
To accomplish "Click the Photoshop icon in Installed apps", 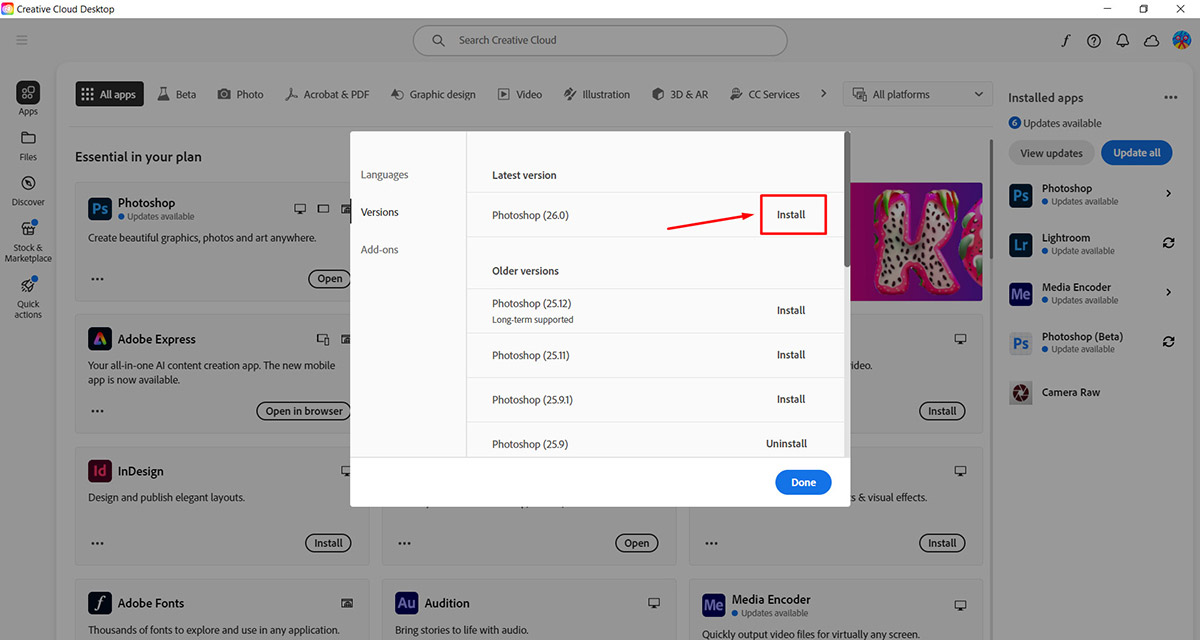I will tap(1021, 195).
